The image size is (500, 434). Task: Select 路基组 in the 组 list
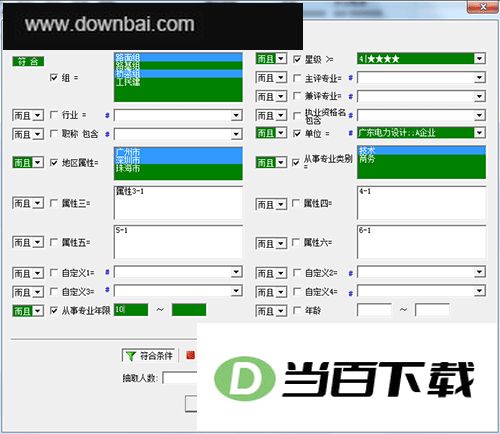178,66
